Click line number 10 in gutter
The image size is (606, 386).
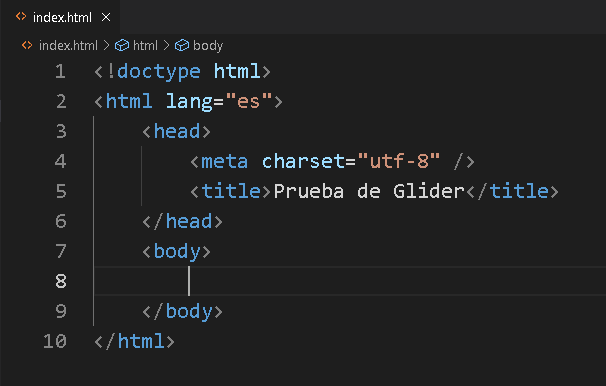(x=55, y=341)
